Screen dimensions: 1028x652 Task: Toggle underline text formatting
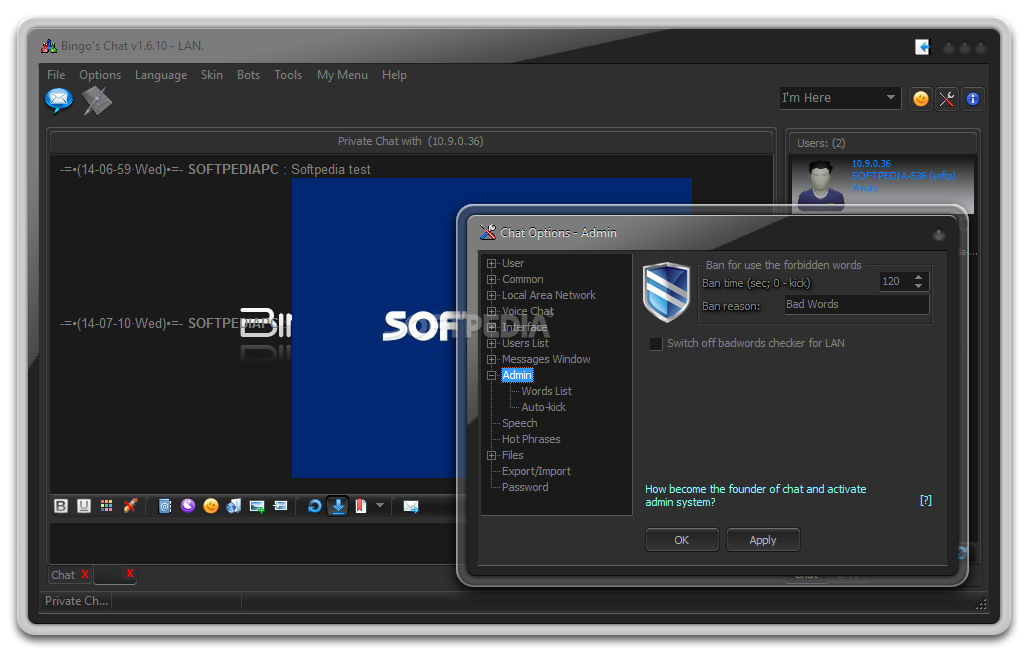click(84, 506)
